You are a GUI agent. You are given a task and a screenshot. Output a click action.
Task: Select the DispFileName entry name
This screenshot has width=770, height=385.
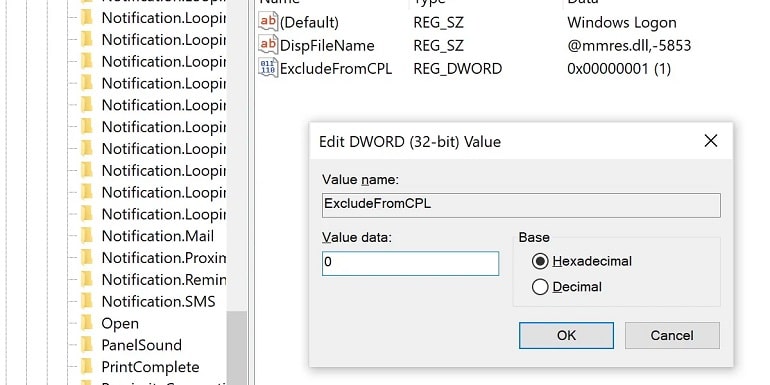[327, 46]
